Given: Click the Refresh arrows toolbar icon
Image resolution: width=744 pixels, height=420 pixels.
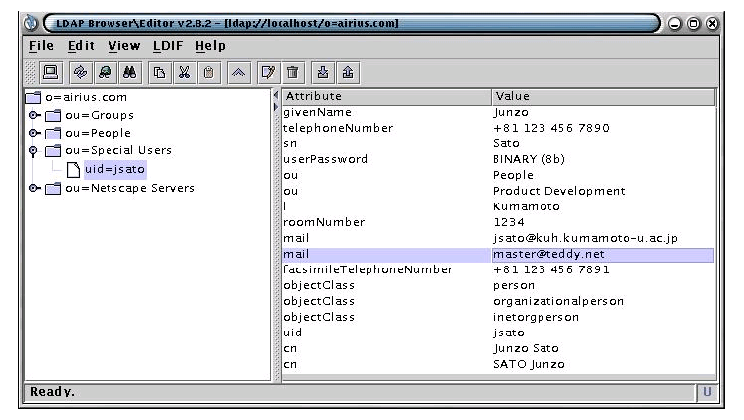Looking at the screenshot, I should (x=80, y=73).
